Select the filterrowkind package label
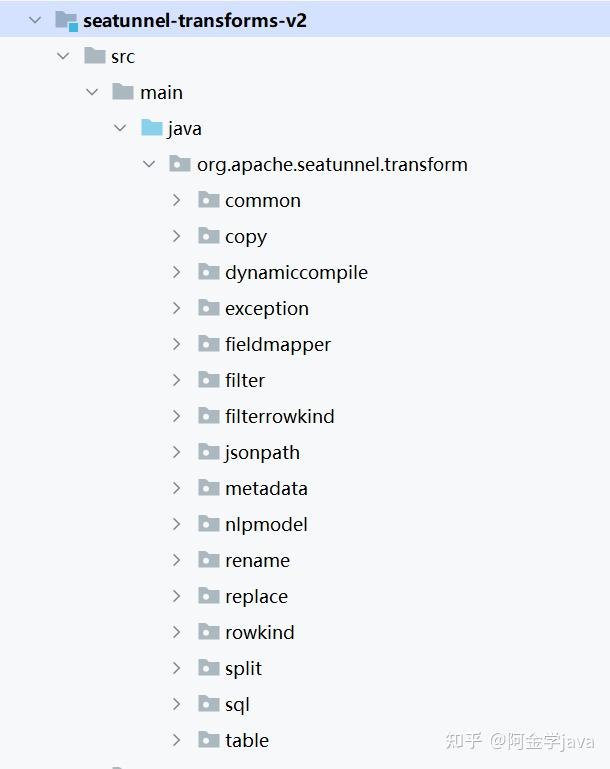Screen dimensions: 610x769 279,416
